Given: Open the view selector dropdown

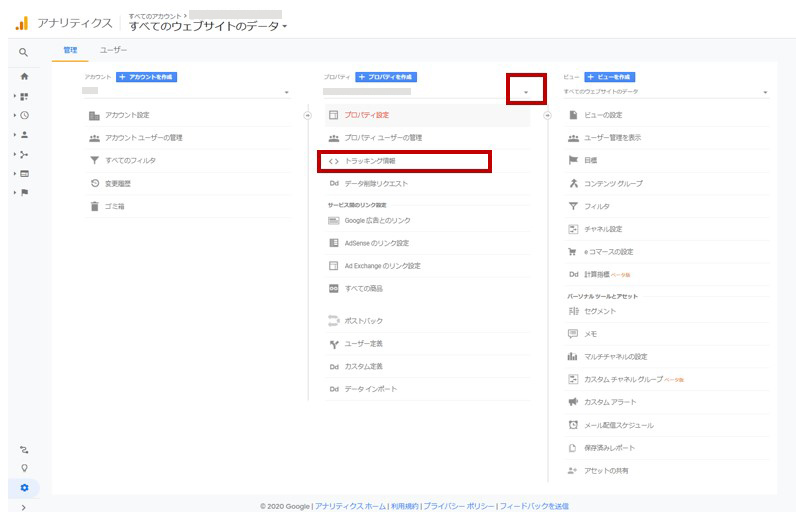Looking at the screenshot, I should pos(666,92).
